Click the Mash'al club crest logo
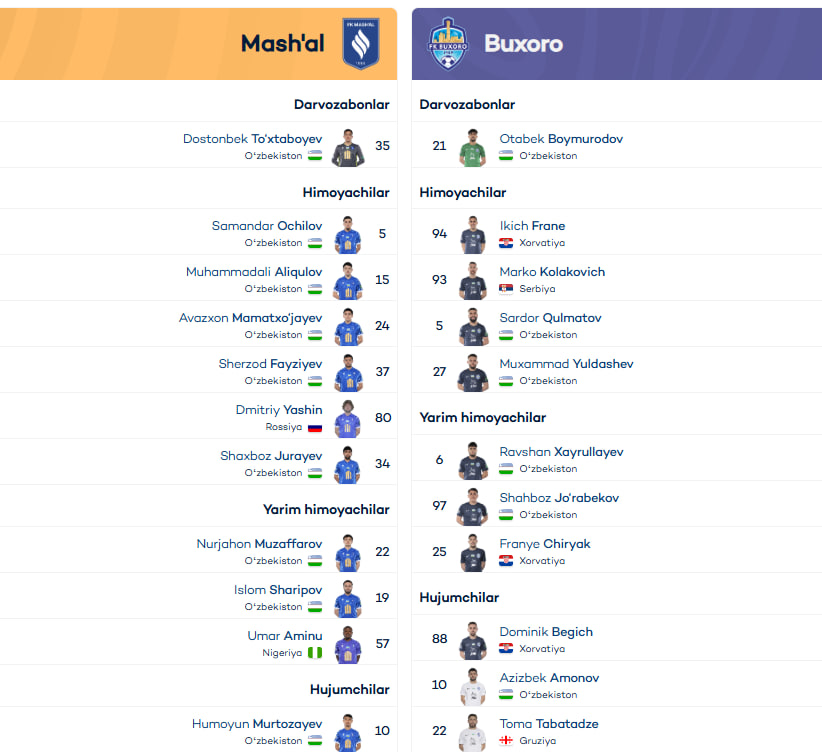 (x=360, y=44)
